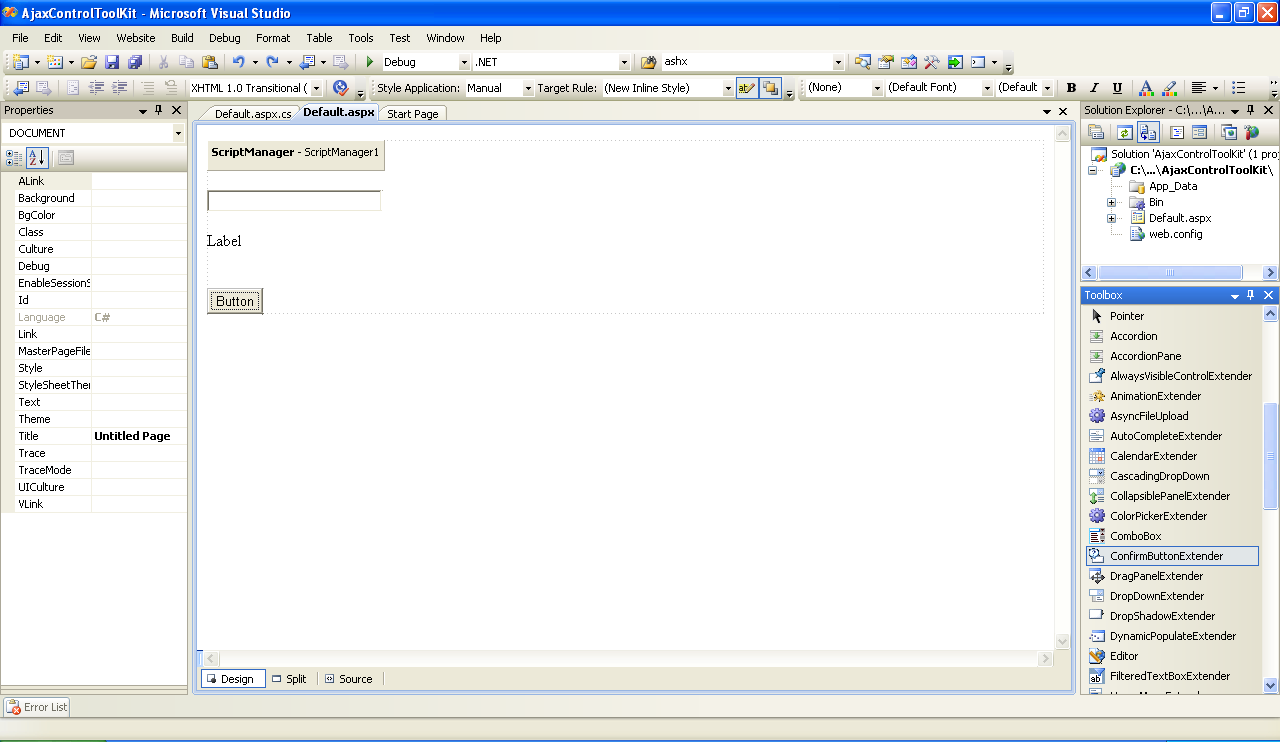
Task: Open the .NET platform dropdown
Action: [624, 62]
